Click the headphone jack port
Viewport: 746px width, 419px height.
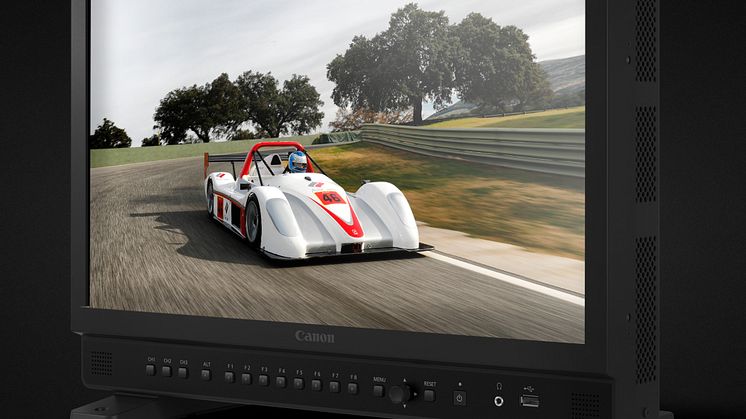click(498, 401)
